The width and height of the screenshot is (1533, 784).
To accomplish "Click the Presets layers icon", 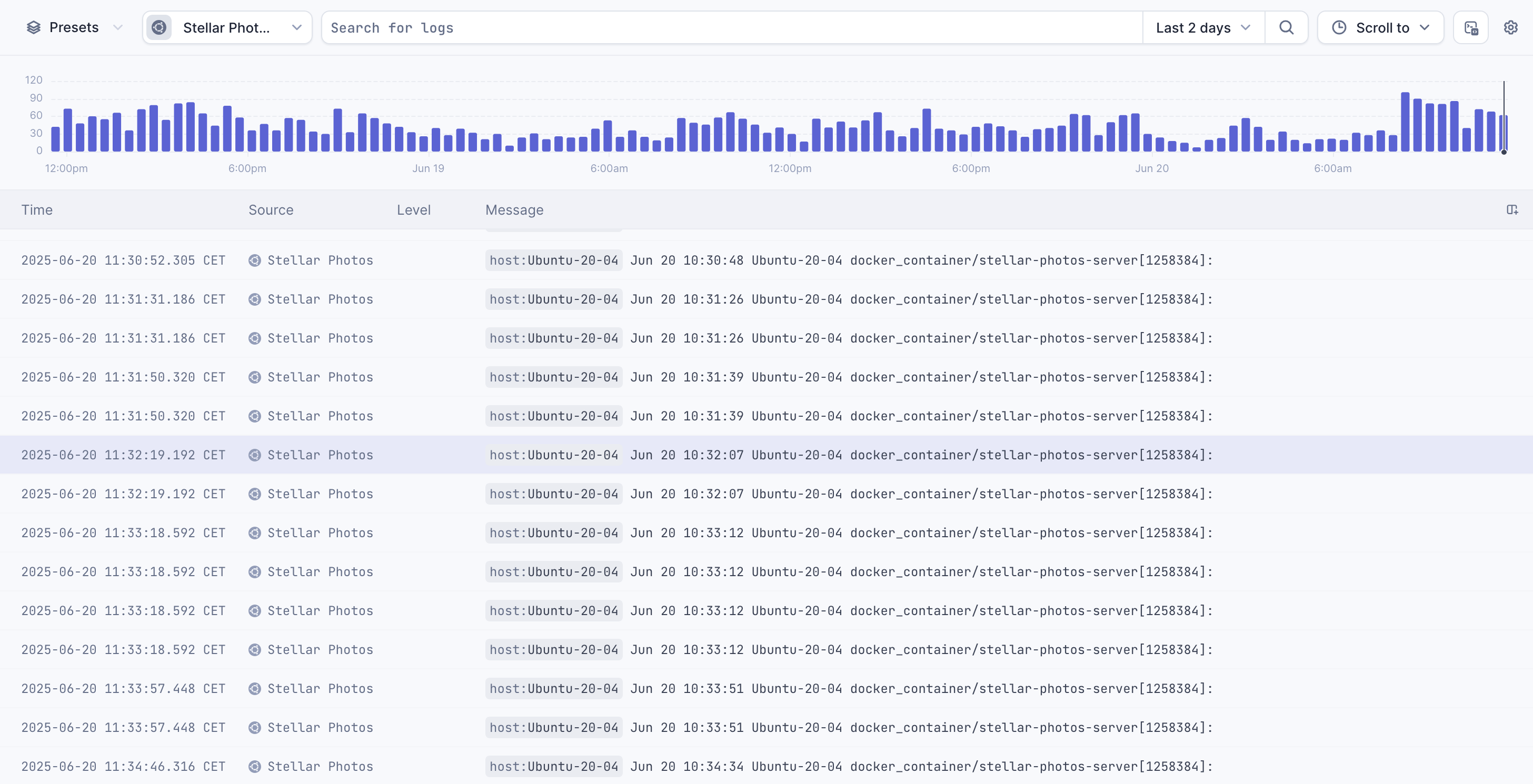I will point(34,27).
